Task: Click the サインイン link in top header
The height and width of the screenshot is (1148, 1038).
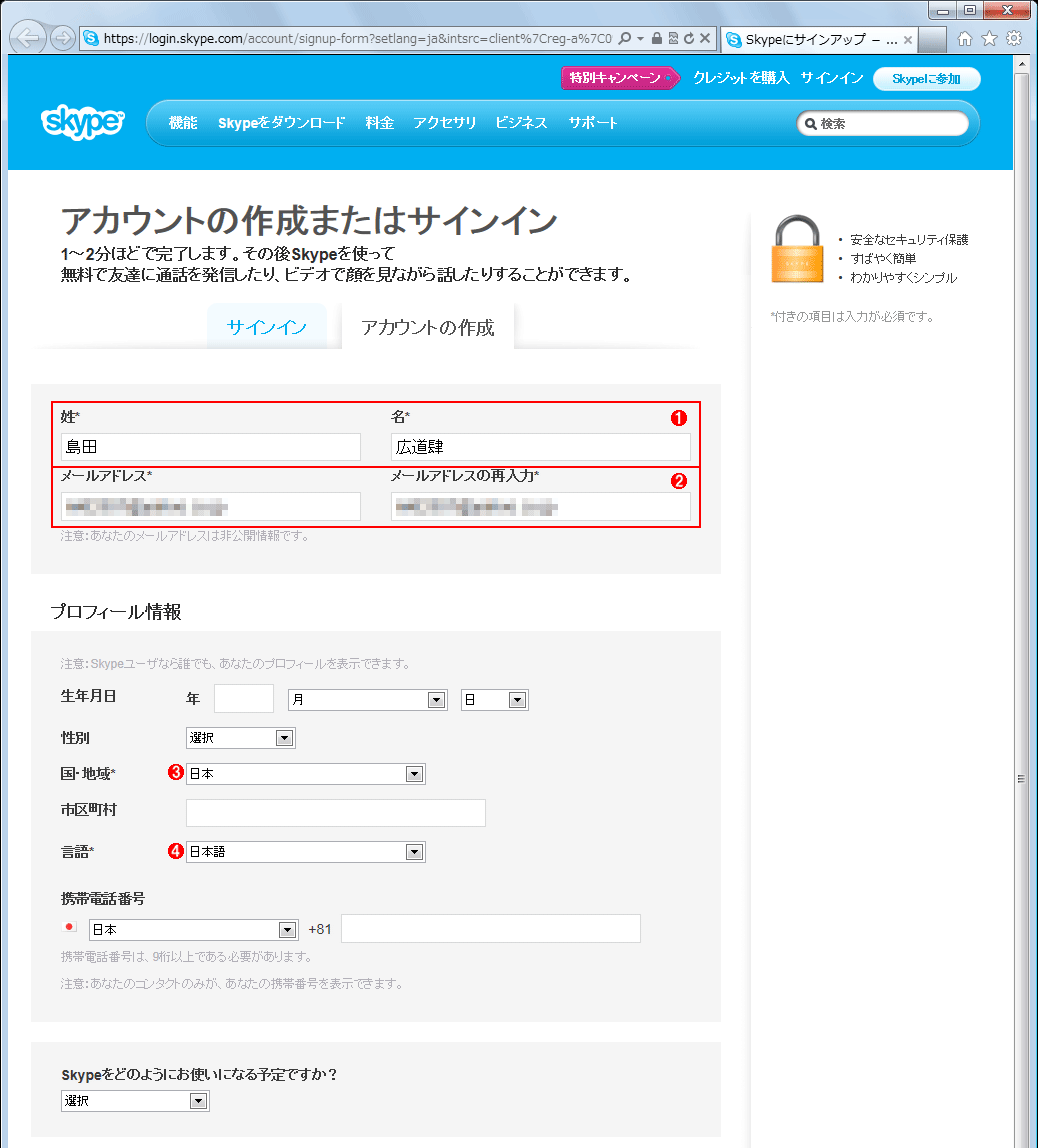Action: [x=832, y=78]
